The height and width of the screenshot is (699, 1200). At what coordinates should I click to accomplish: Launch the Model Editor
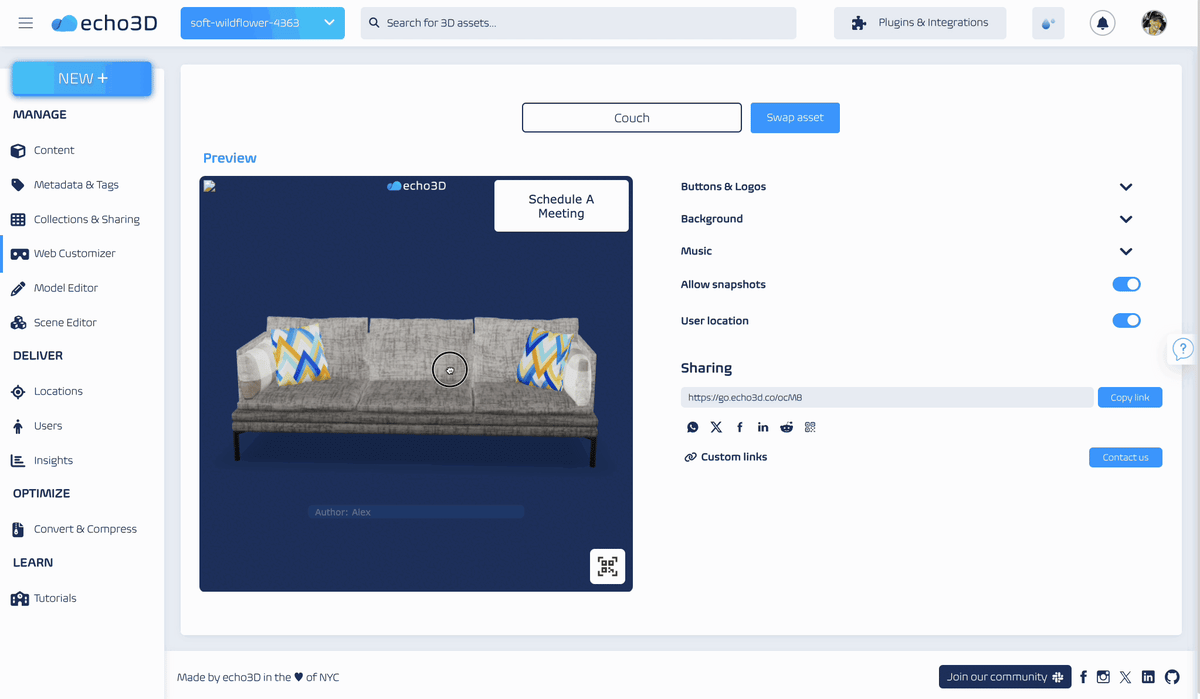click(68, 287)
